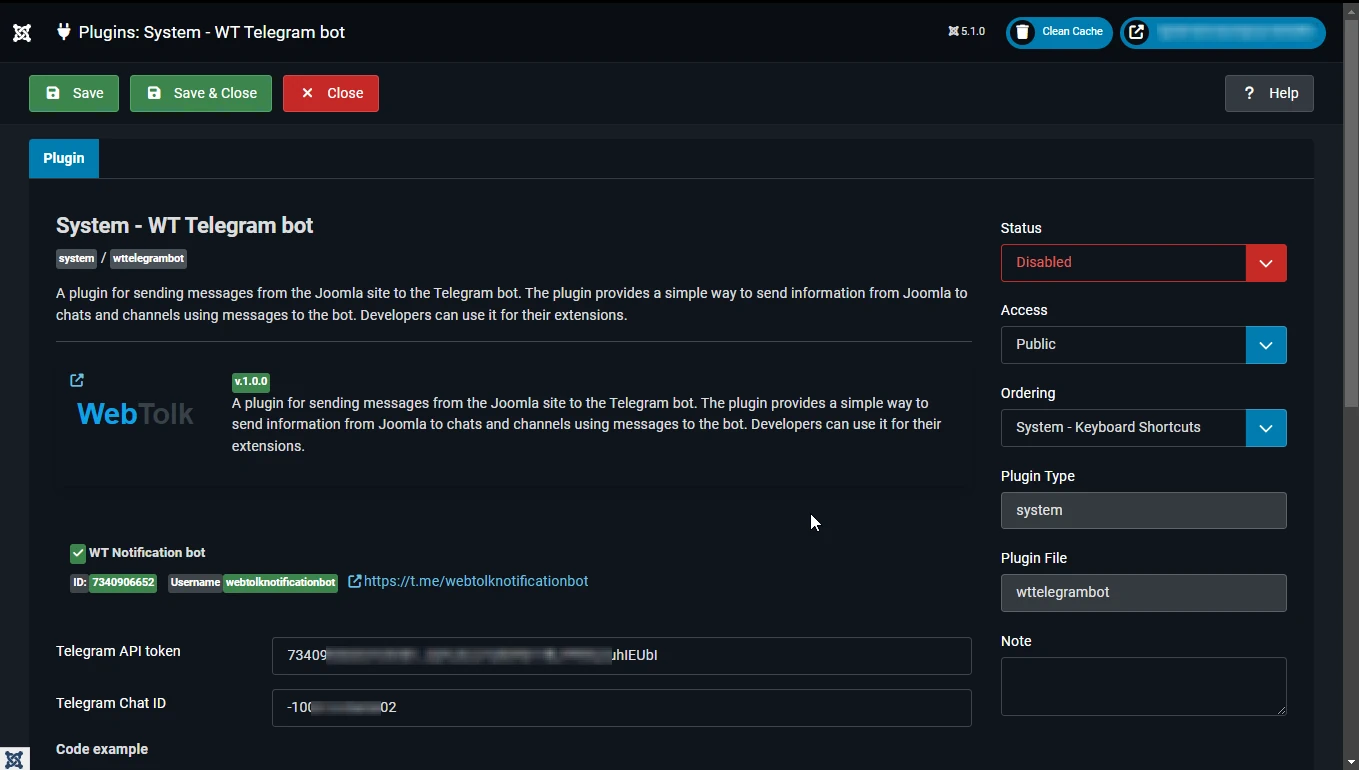Click the 'Code example' label
Screen dimensions: 1359x770
click(102, 749)
